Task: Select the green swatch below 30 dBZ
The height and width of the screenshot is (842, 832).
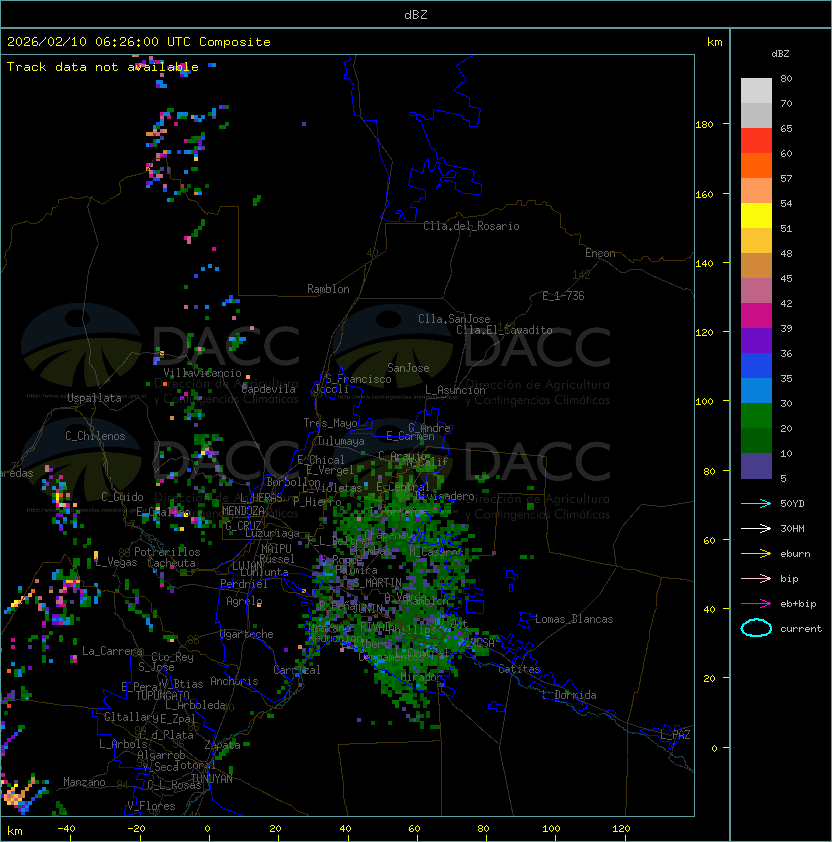Action: click(756, 415)
